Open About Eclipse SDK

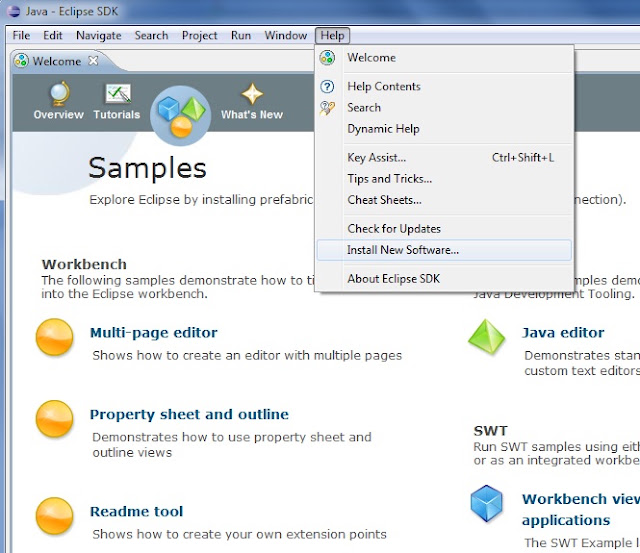[444, 279]
